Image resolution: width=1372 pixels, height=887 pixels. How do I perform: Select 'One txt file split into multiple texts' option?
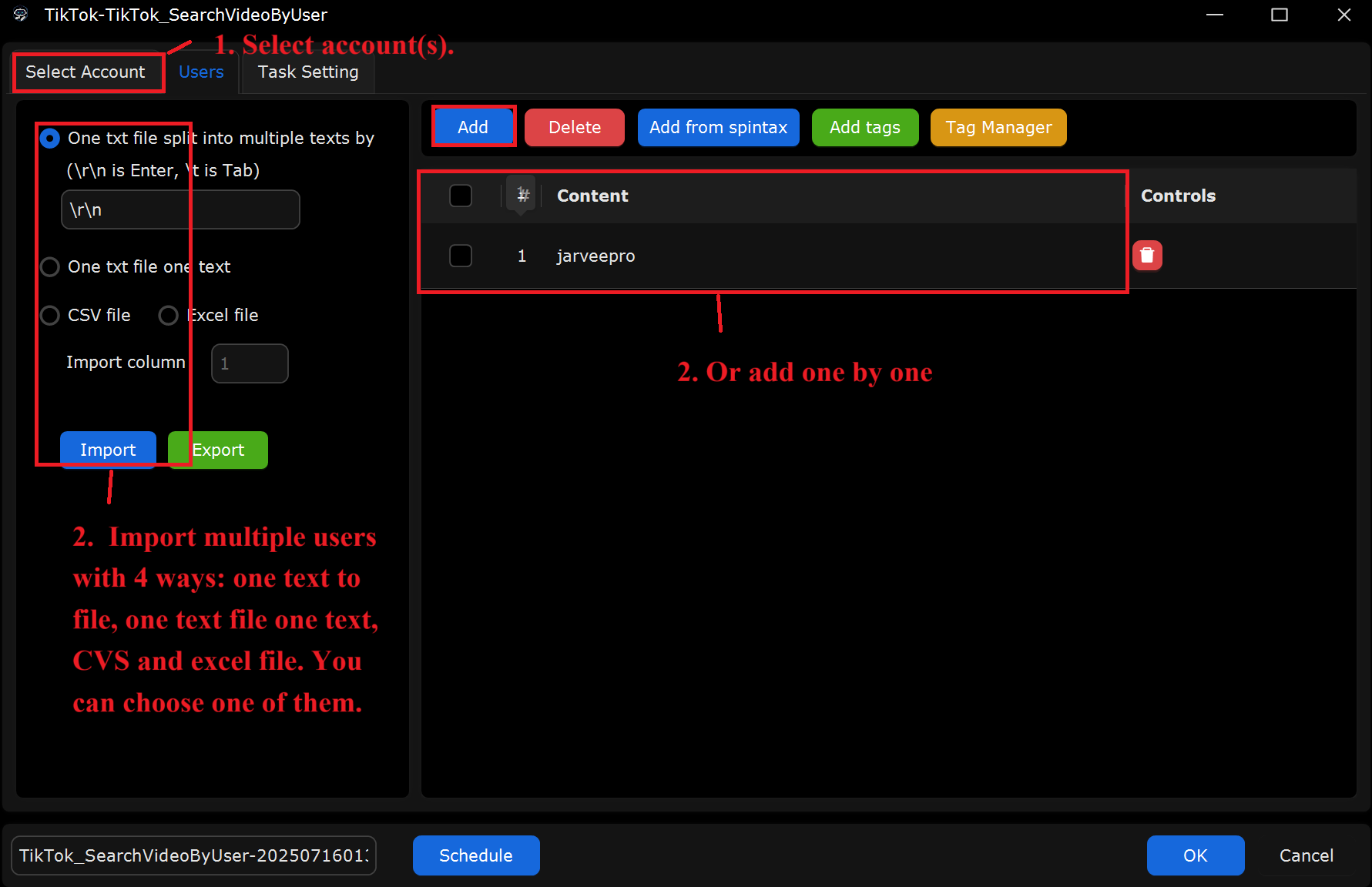(x=50, y=139)
